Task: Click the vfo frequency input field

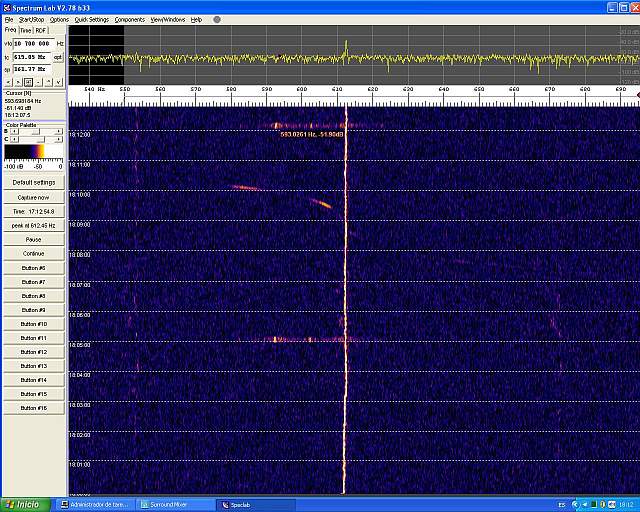Action: tap(33, 44)
